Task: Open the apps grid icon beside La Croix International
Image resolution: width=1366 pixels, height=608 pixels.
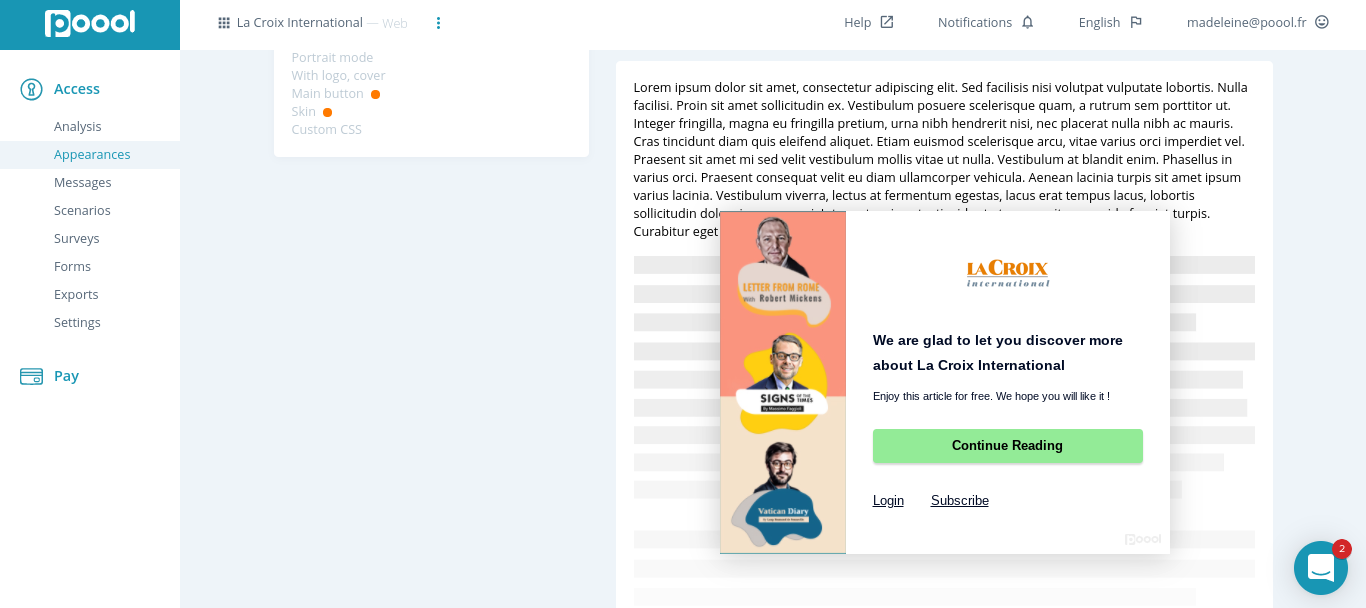Action: click(x=224, y=22)
